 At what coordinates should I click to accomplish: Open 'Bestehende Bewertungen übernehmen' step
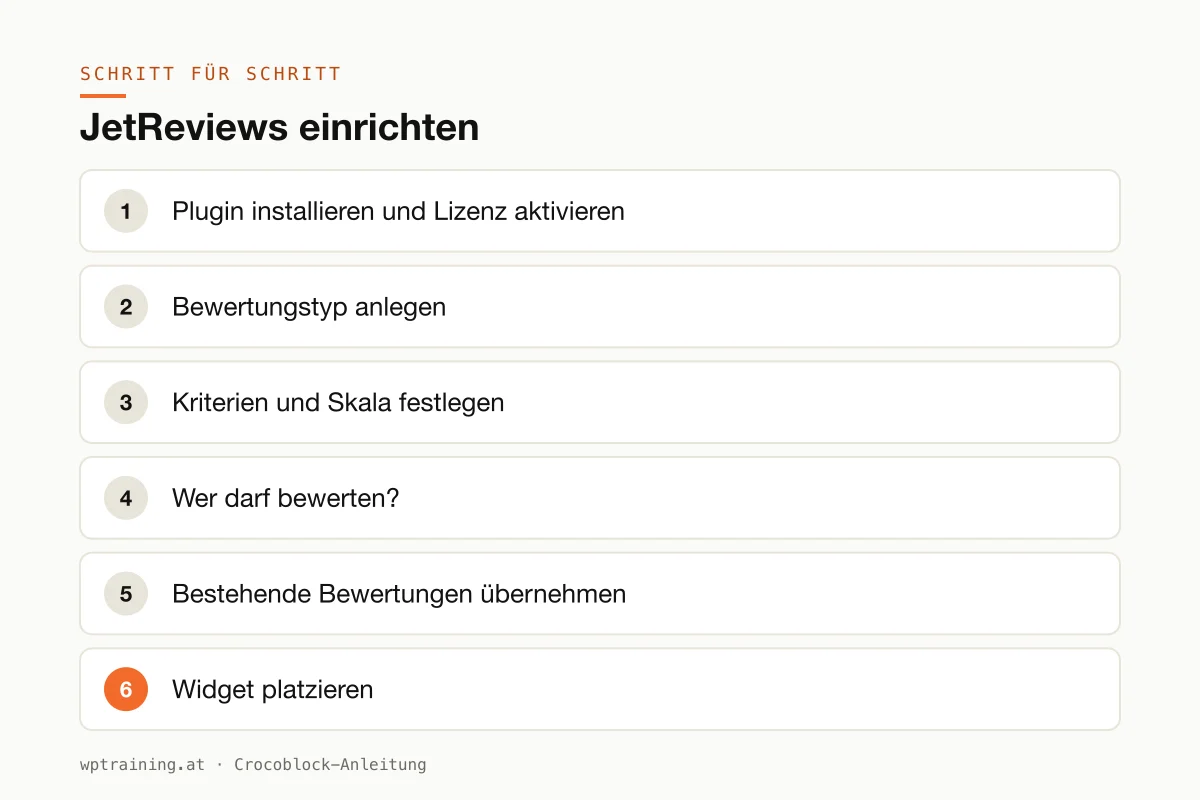pos(600,593)
